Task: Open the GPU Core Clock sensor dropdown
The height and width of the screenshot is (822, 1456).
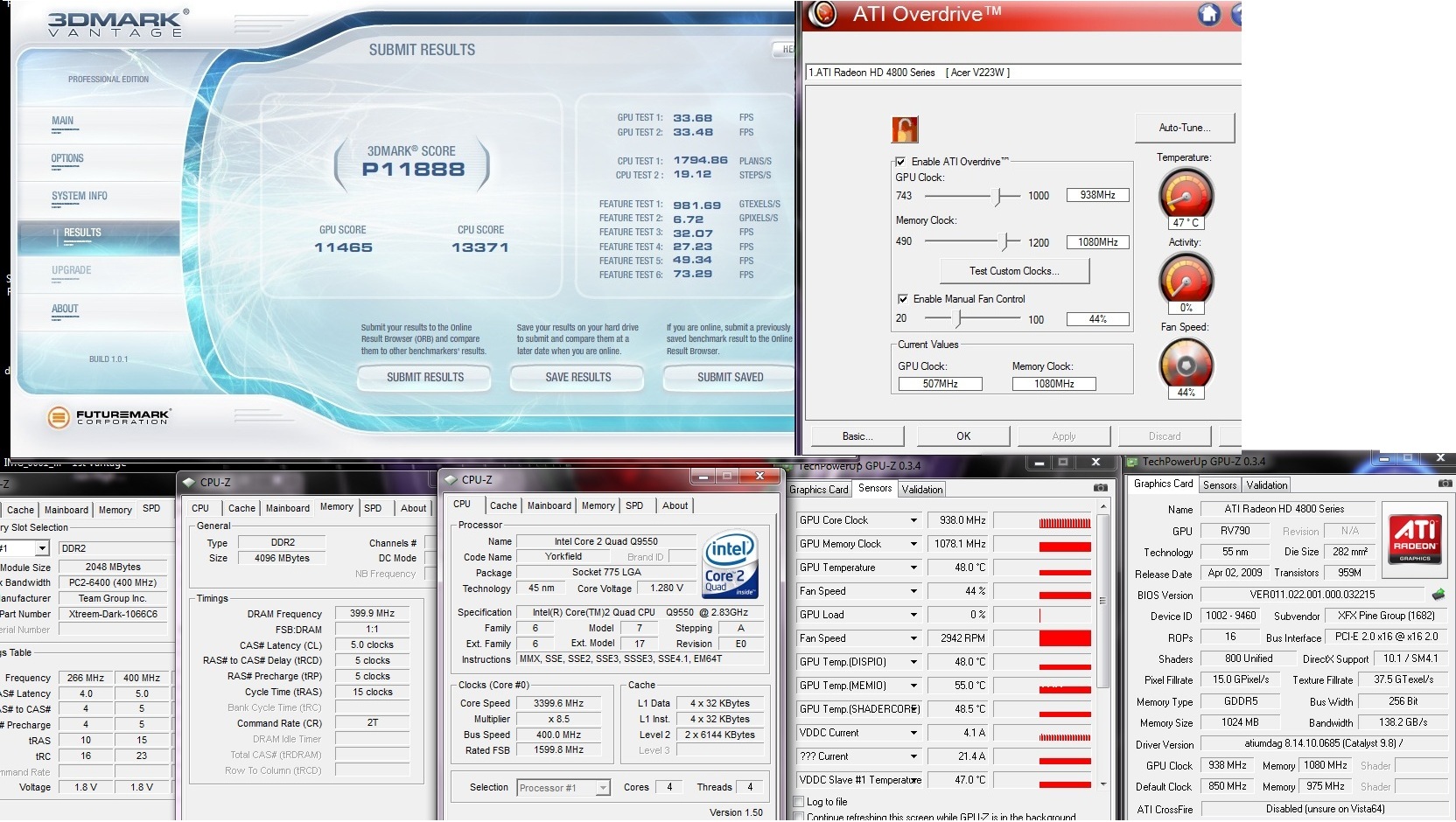Action: [x=913, y=520]
